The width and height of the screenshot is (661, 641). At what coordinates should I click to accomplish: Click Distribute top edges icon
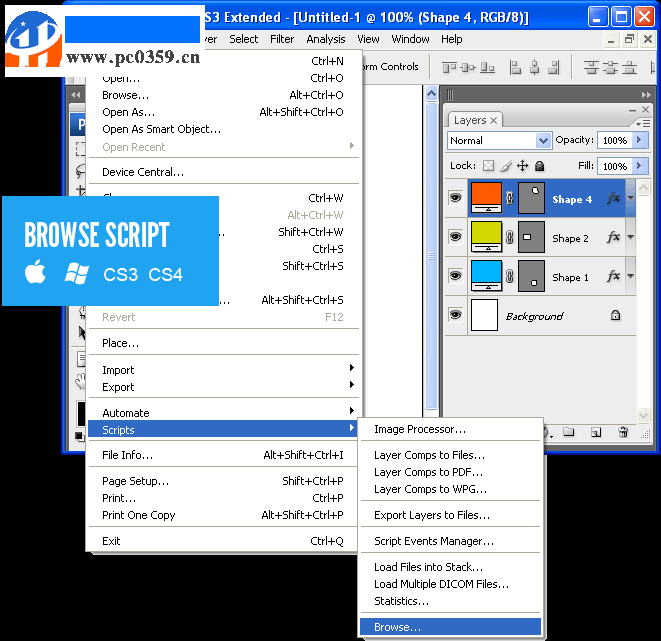tap(591, 67)
